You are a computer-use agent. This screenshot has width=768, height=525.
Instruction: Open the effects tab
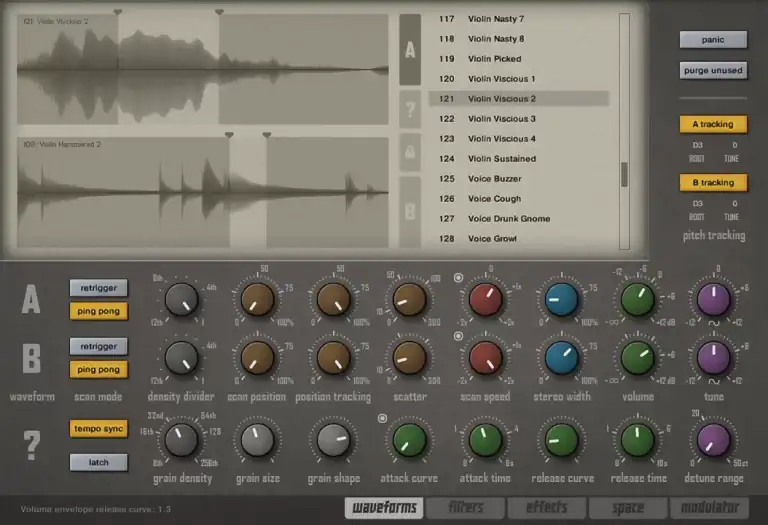(x=547, y=507)
